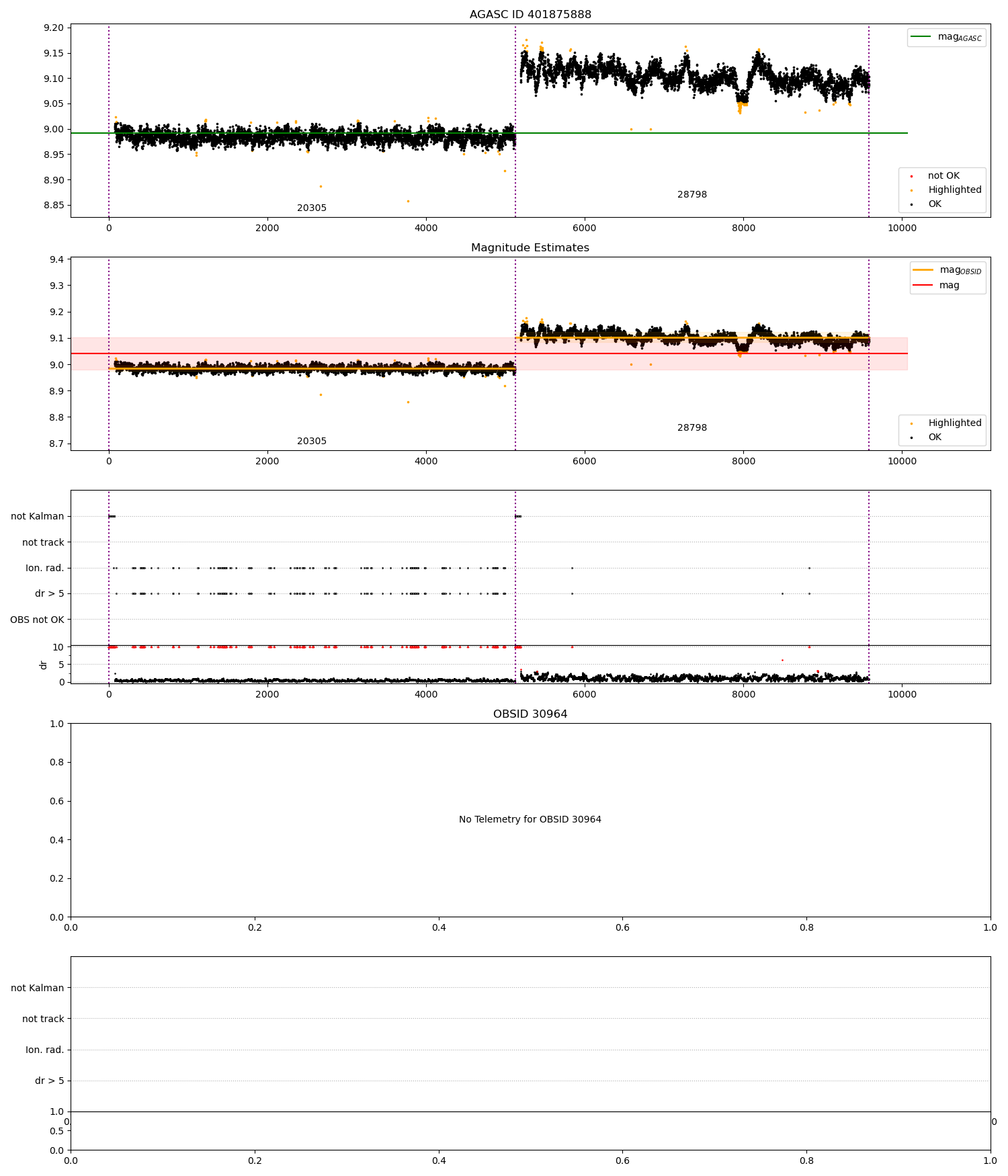Click the mag_OBSID legend label text

pyautogui.click(x=961, y=271)
